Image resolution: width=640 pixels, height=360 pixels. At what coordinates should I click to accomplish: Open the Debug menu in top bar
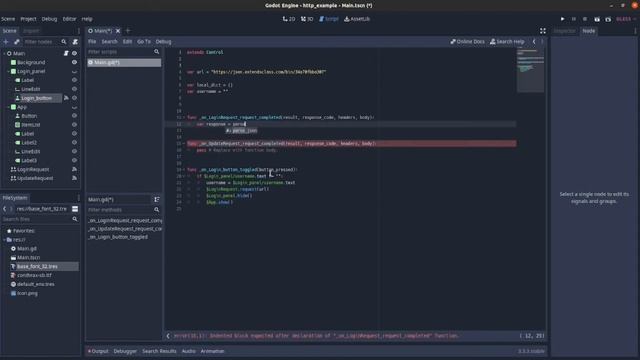tap(49, 19)
